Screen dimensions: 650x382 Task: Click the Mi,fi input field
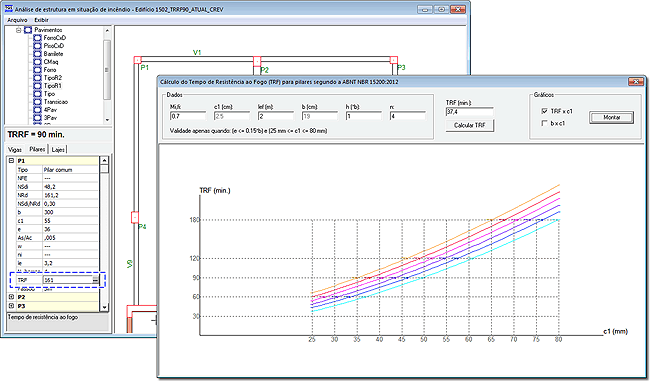(x=188, y=116)
